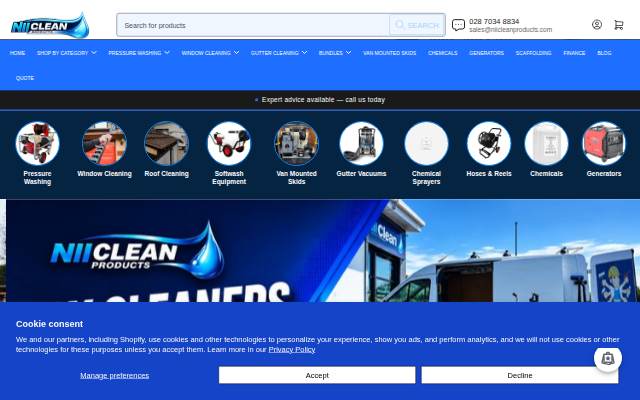Click the phone number 028 7034 8834
The width and height of the screenshot is (640, 400).
494,21
